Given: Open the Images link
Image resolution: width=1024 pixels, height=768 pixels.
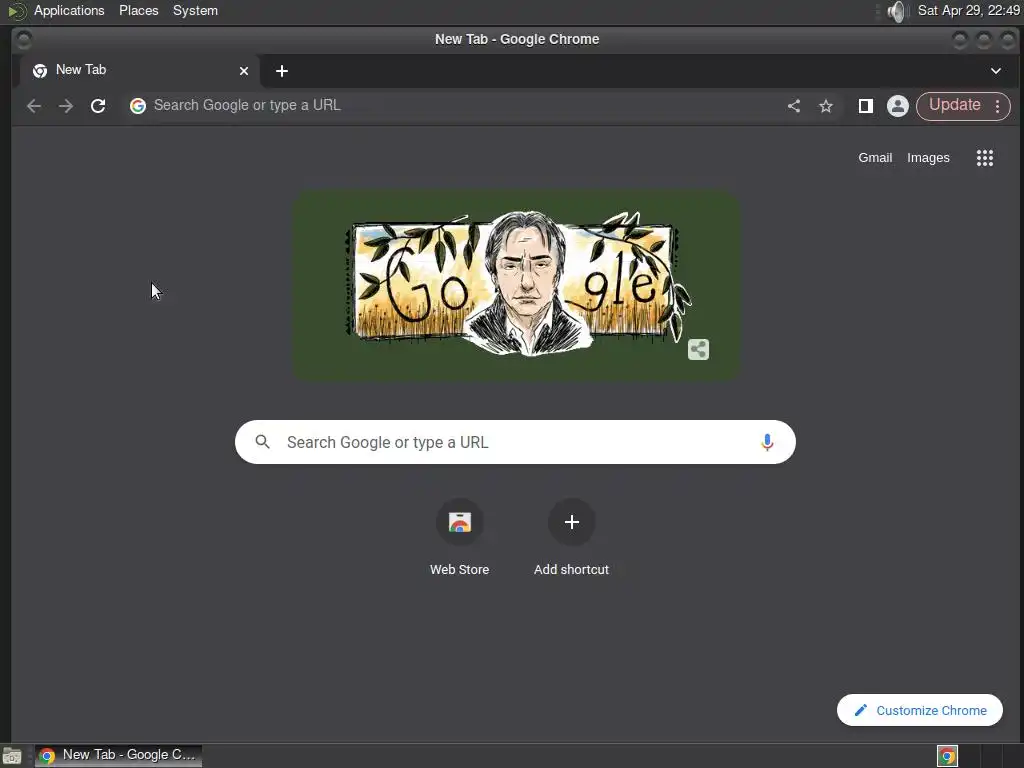Looking at the screenshot, I should tap(928, 157).
